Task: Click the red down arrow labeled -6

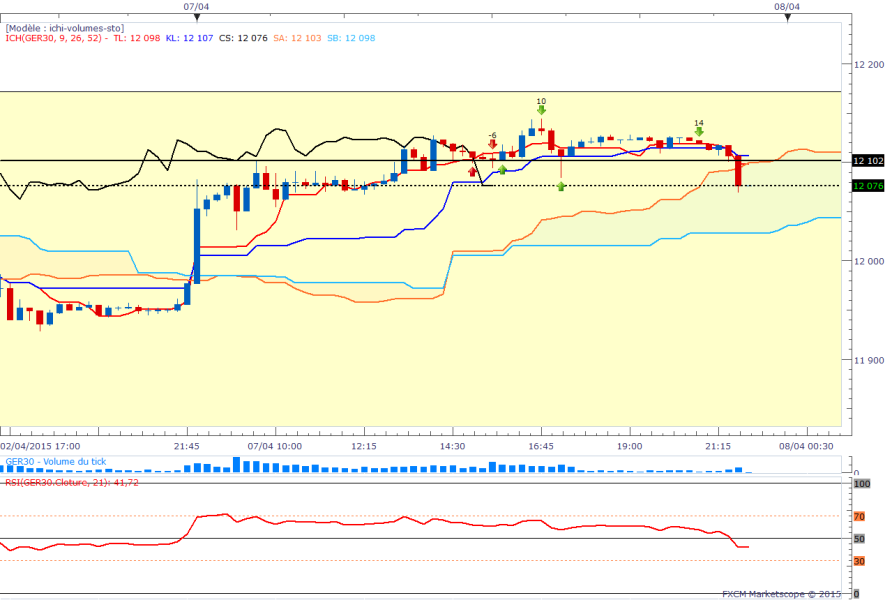Action: point(492,145)
